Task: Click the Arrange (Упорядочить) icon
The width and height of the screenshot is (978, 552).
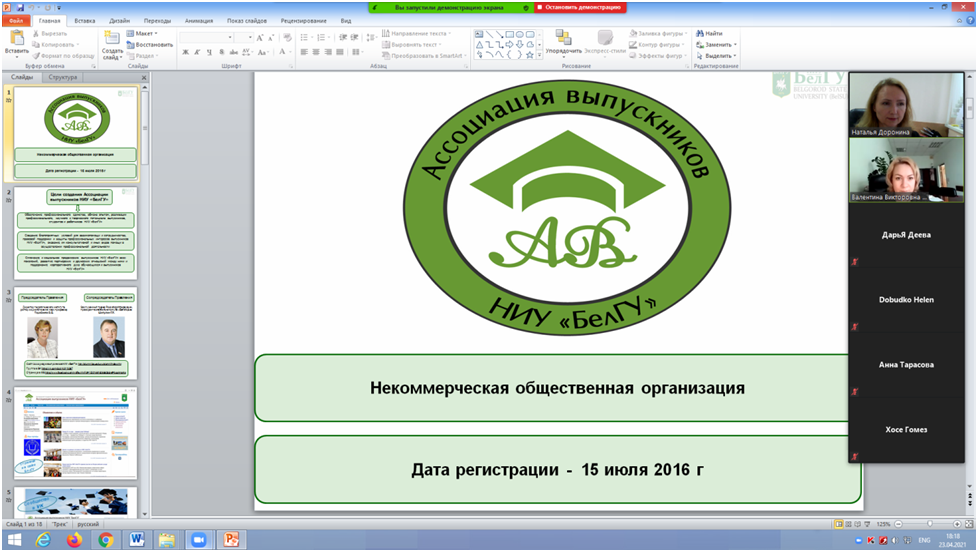Action: 563,38
